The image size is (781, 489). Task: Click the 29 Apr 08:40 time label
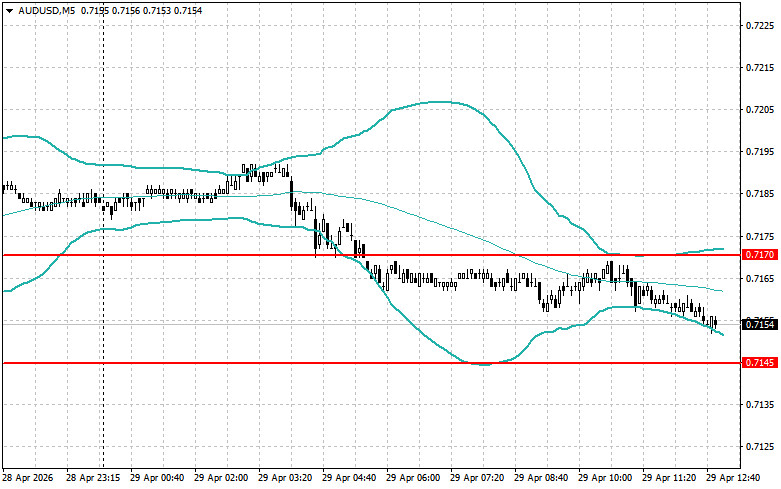pos(541,478)
